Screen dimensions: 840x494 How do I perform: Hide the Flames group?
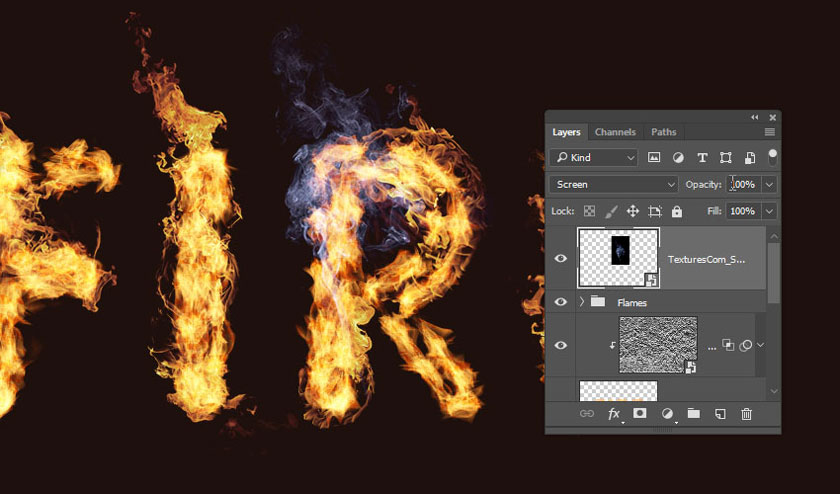click(x=560, y=302)
